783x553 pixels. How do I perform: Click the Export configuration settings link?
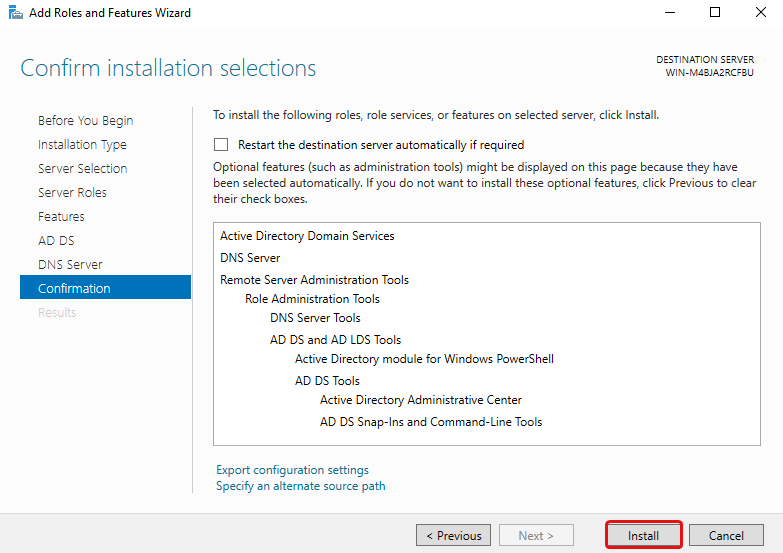point(292,470)
